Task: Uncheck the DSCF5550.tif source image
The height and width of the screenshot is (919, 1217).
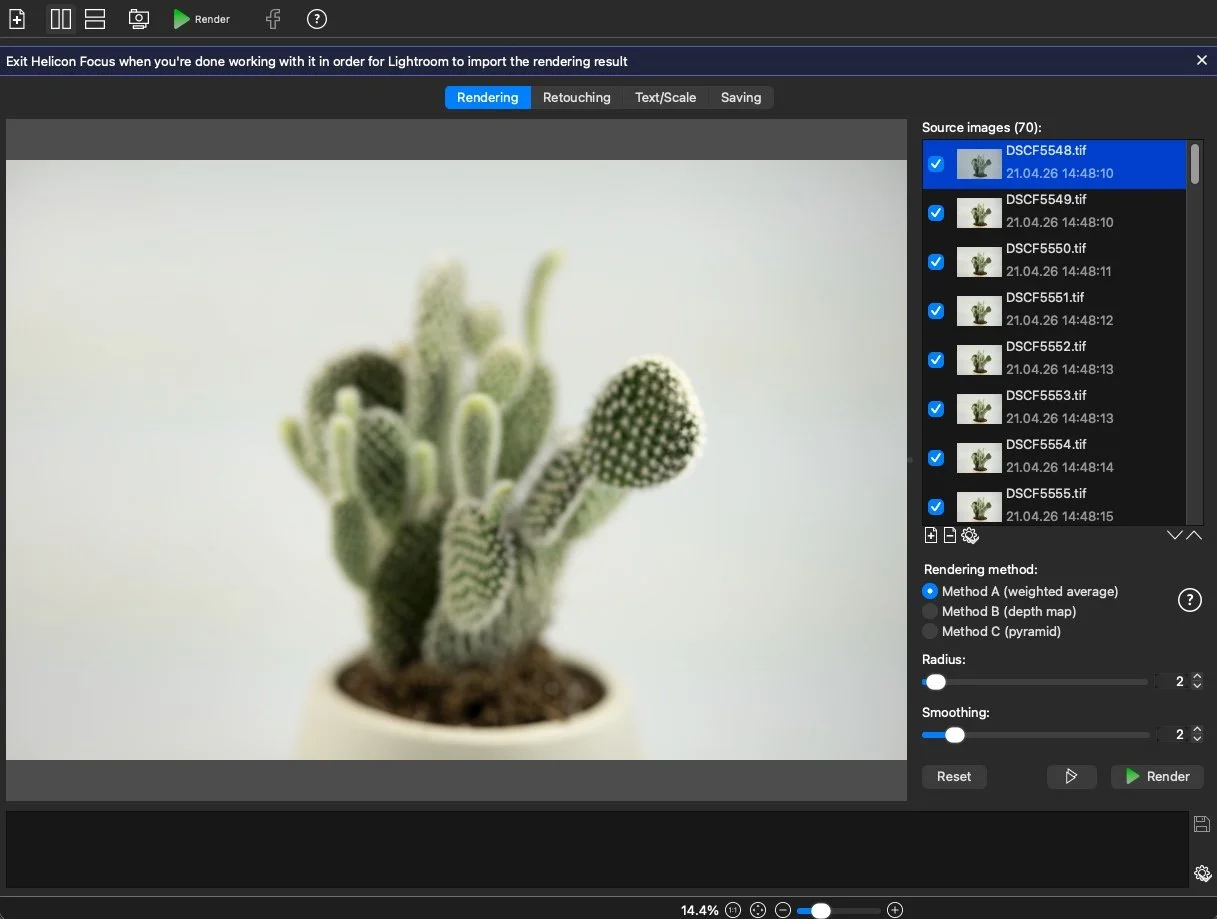Action: pos(936,262)
